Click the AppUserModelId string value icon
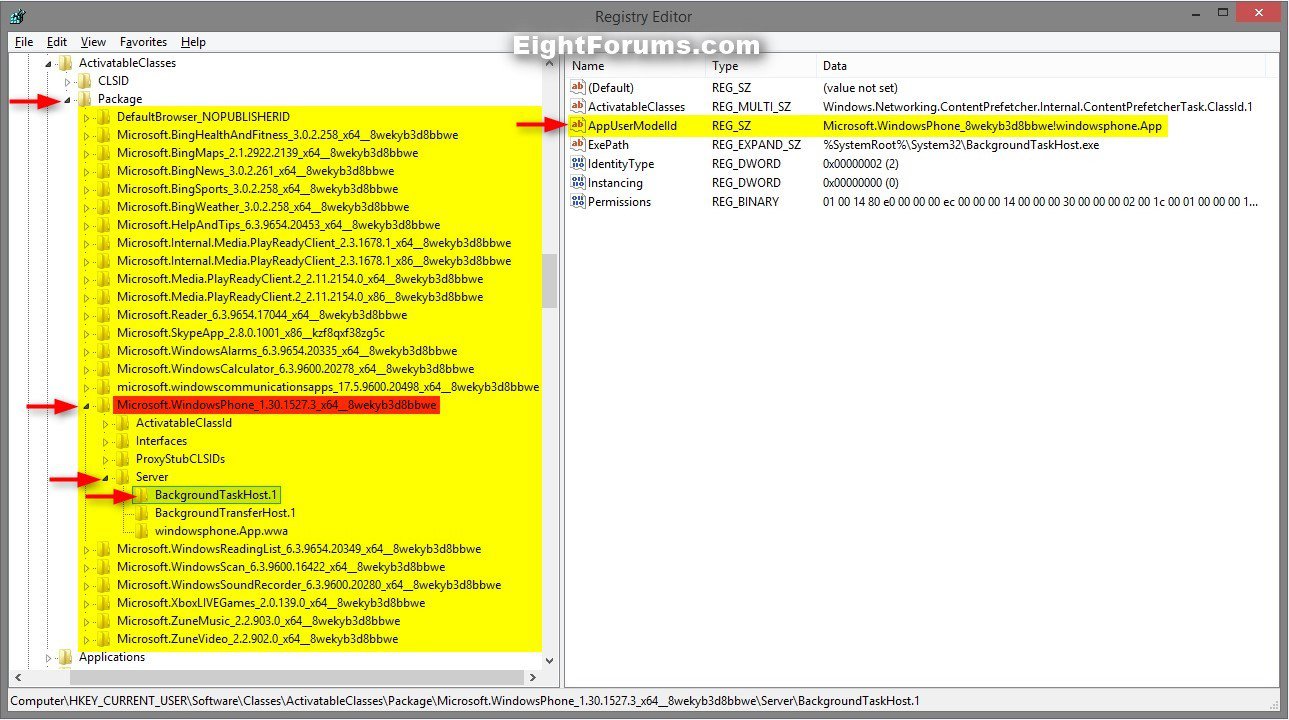The width and height of the screenshot is (1289, 720). click(x=577, y=126)
